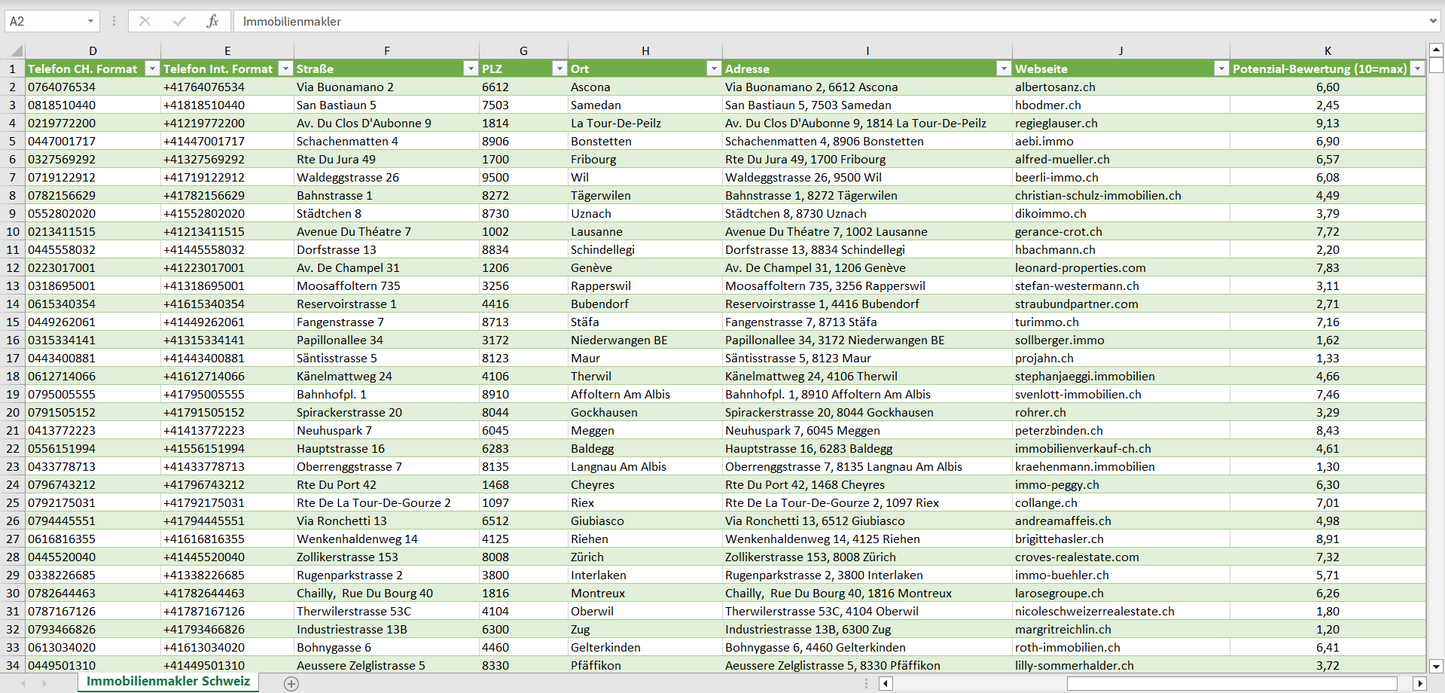The height and width of the screenshot is (693, 1445).
Task: Select row 20 by its row header
Action: point(12,412)
